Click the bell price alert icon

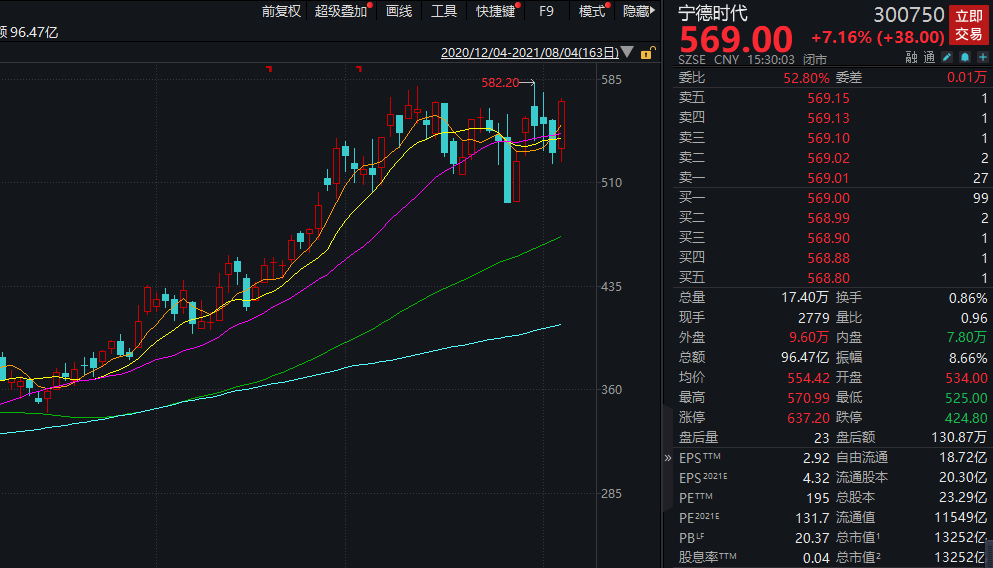point(964,58)
